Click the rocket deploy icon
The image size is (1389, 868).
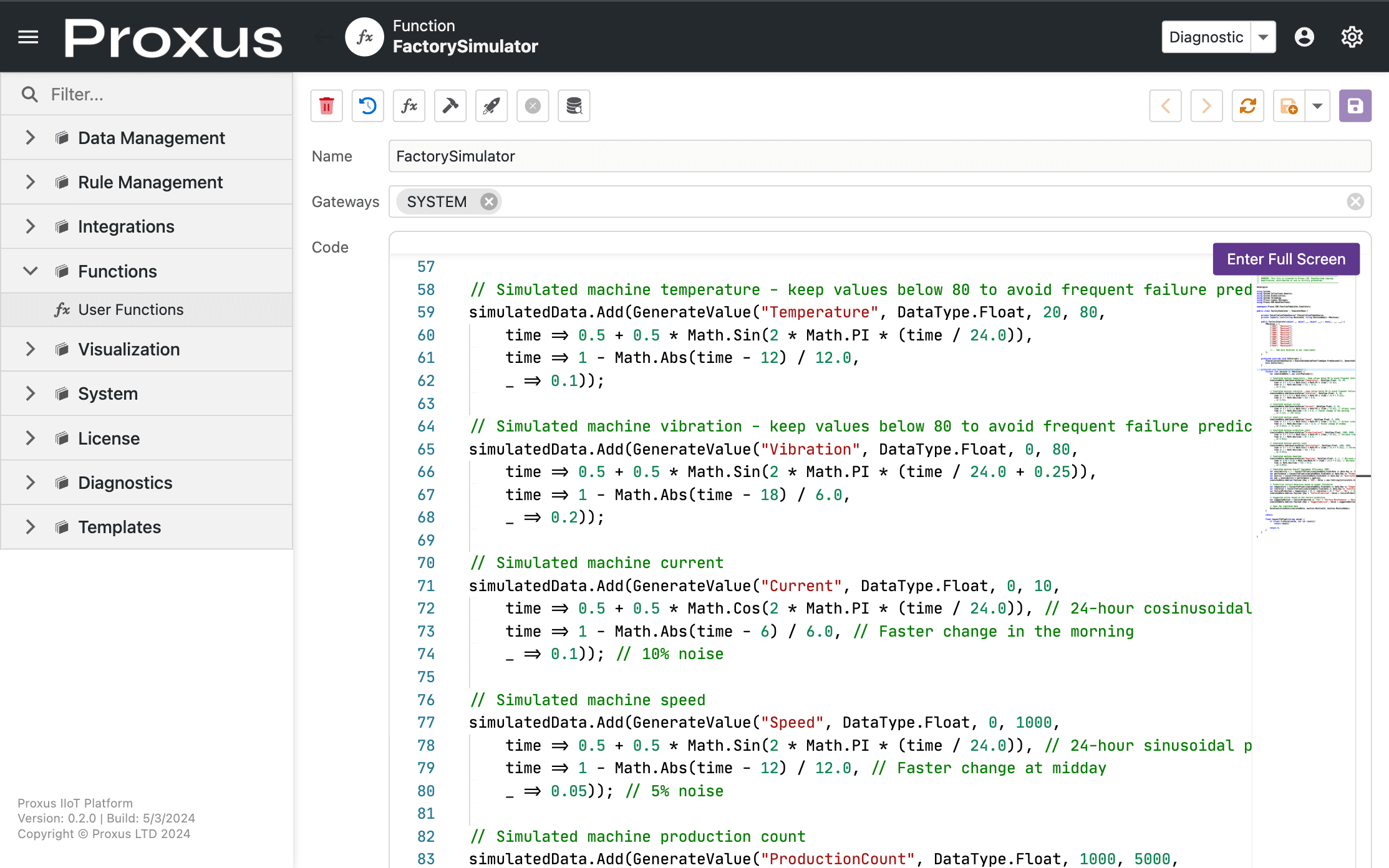(491, 106)
